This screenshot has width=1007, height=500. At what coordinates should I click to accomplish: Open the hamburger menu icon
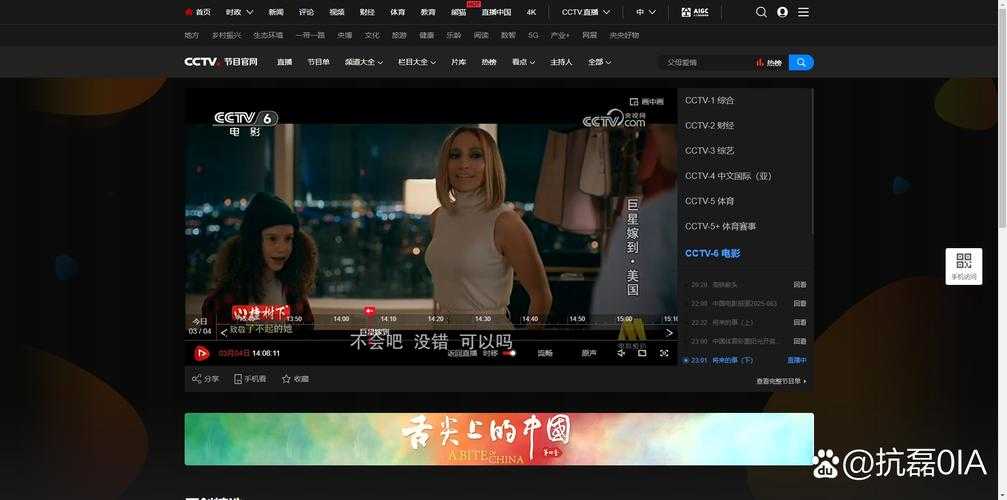803,12
